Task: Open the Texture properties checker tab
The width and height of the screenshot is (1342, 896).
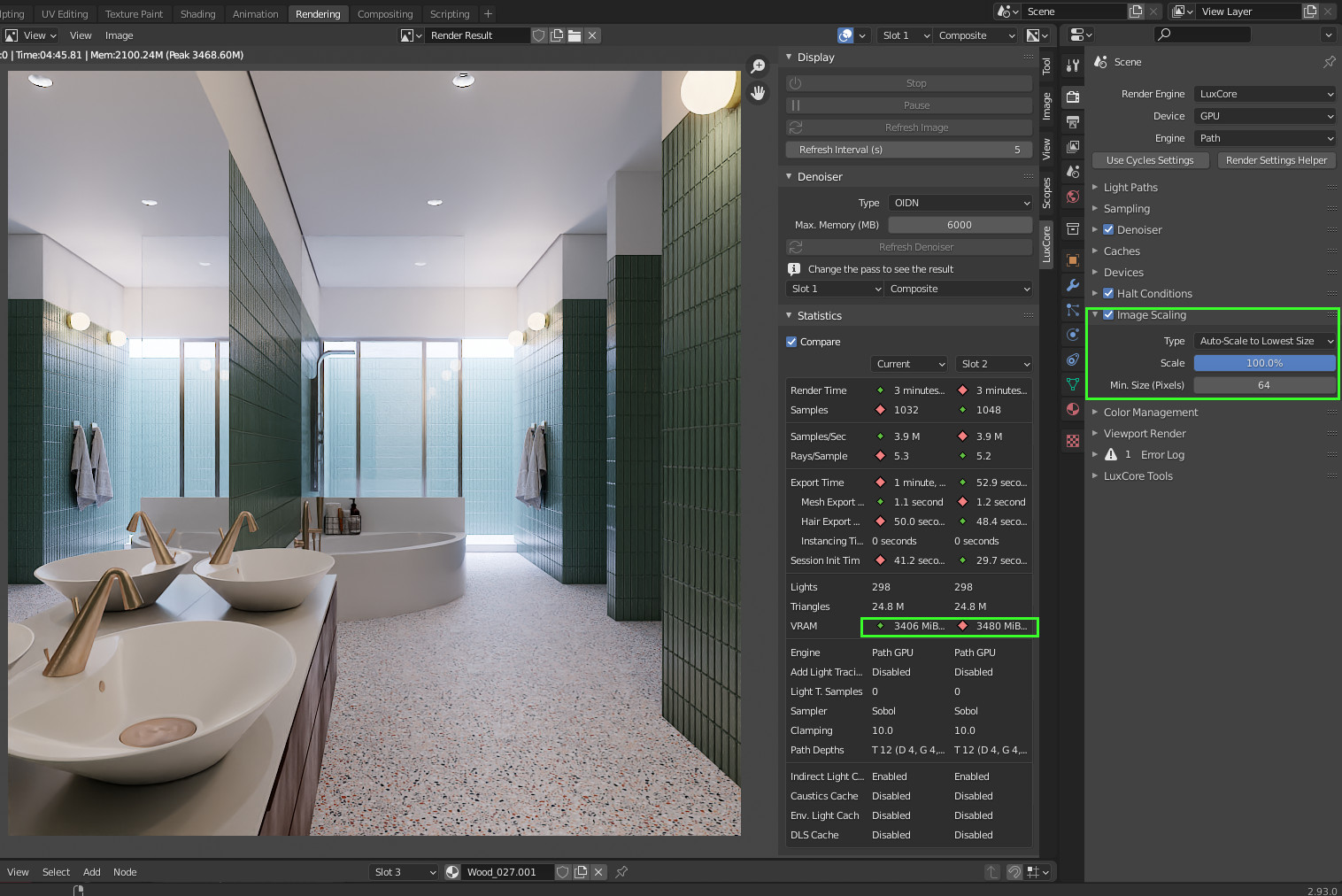Action: click(1073, 441)
